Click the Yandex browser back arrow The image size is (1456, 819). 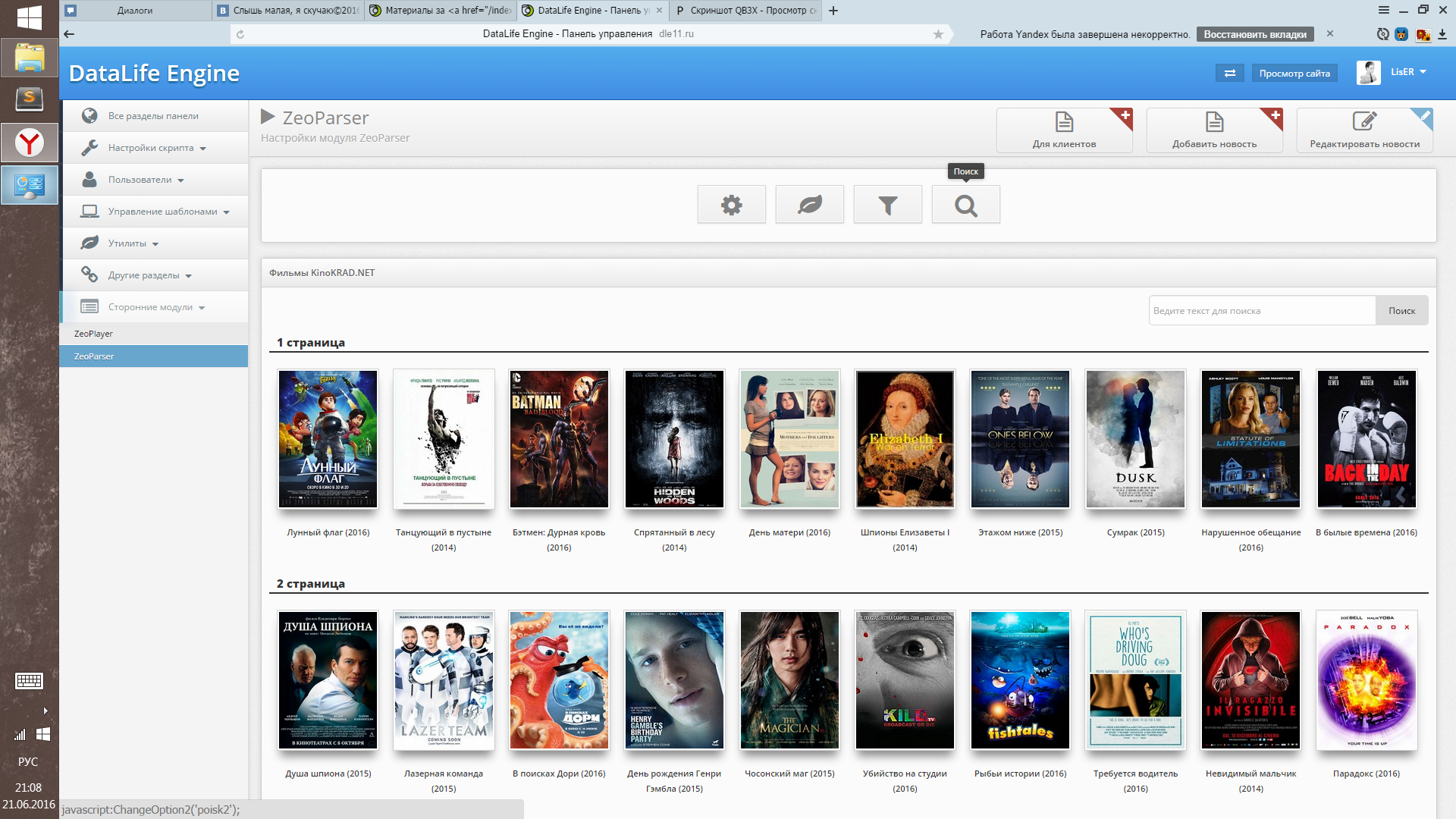click(x=69, y=33)
